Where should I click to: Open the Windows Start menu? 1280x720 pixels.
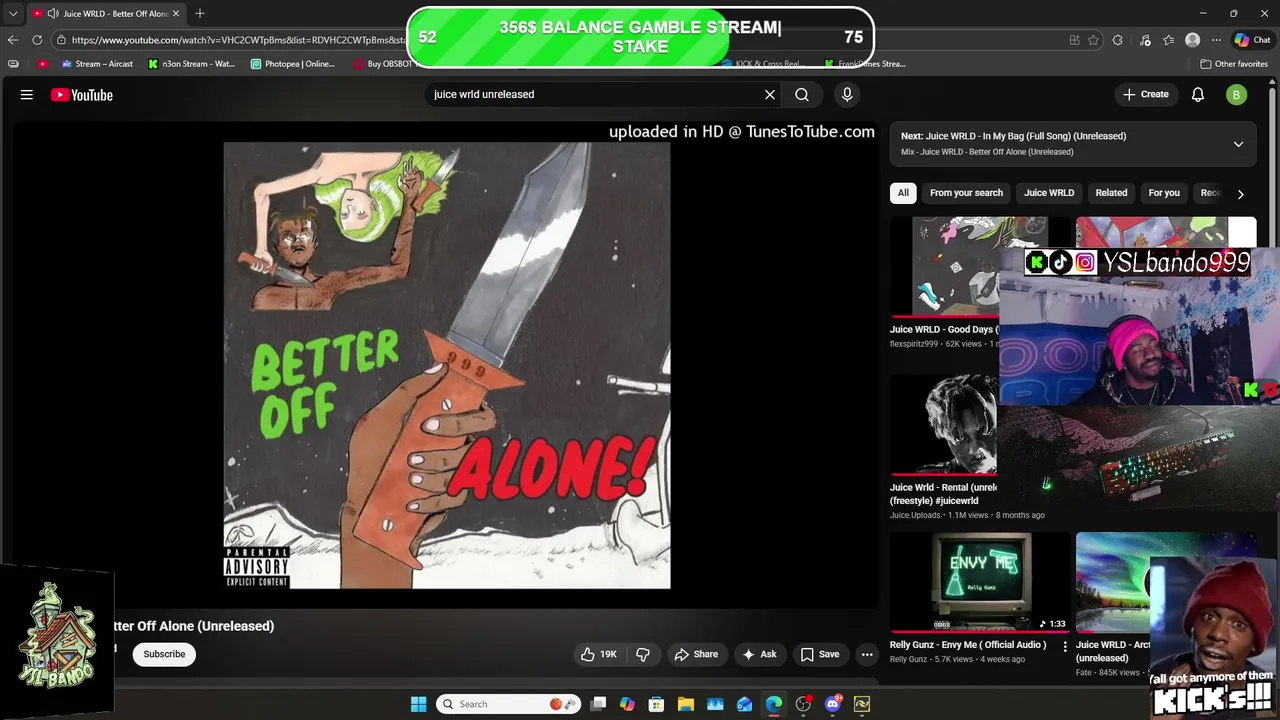pyautogui.click(x=419, y=704)
